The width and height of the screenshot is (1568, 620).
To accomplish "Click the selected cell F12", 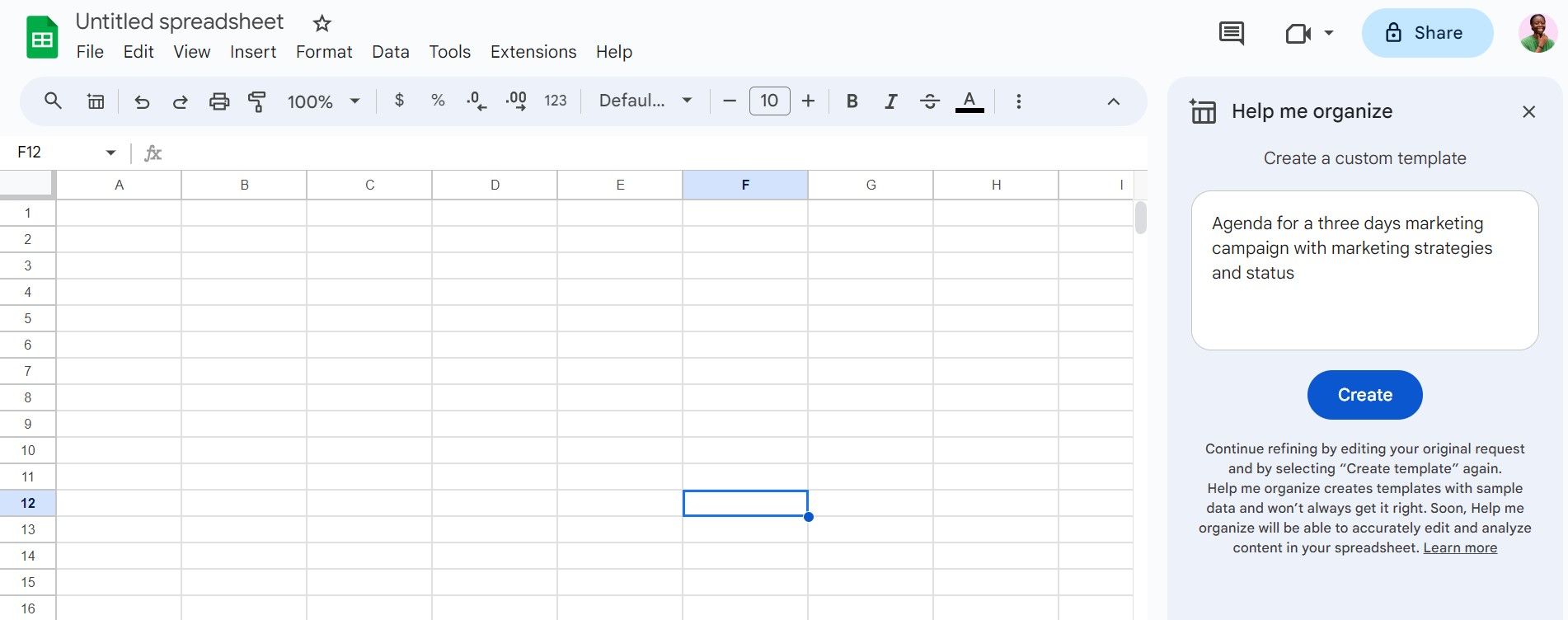I will [x=745, y=503].
